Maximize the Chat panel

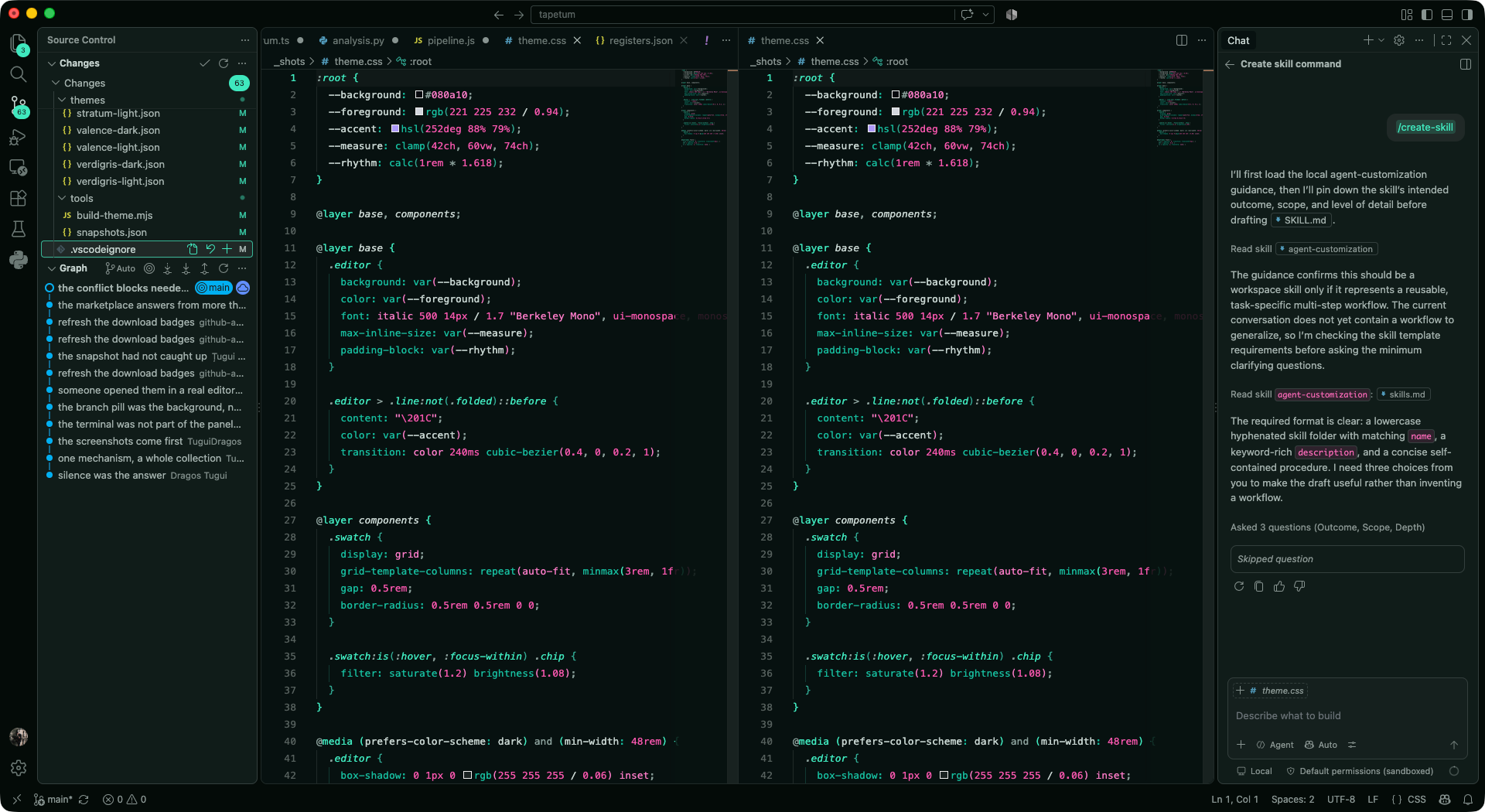(1446, 40)
